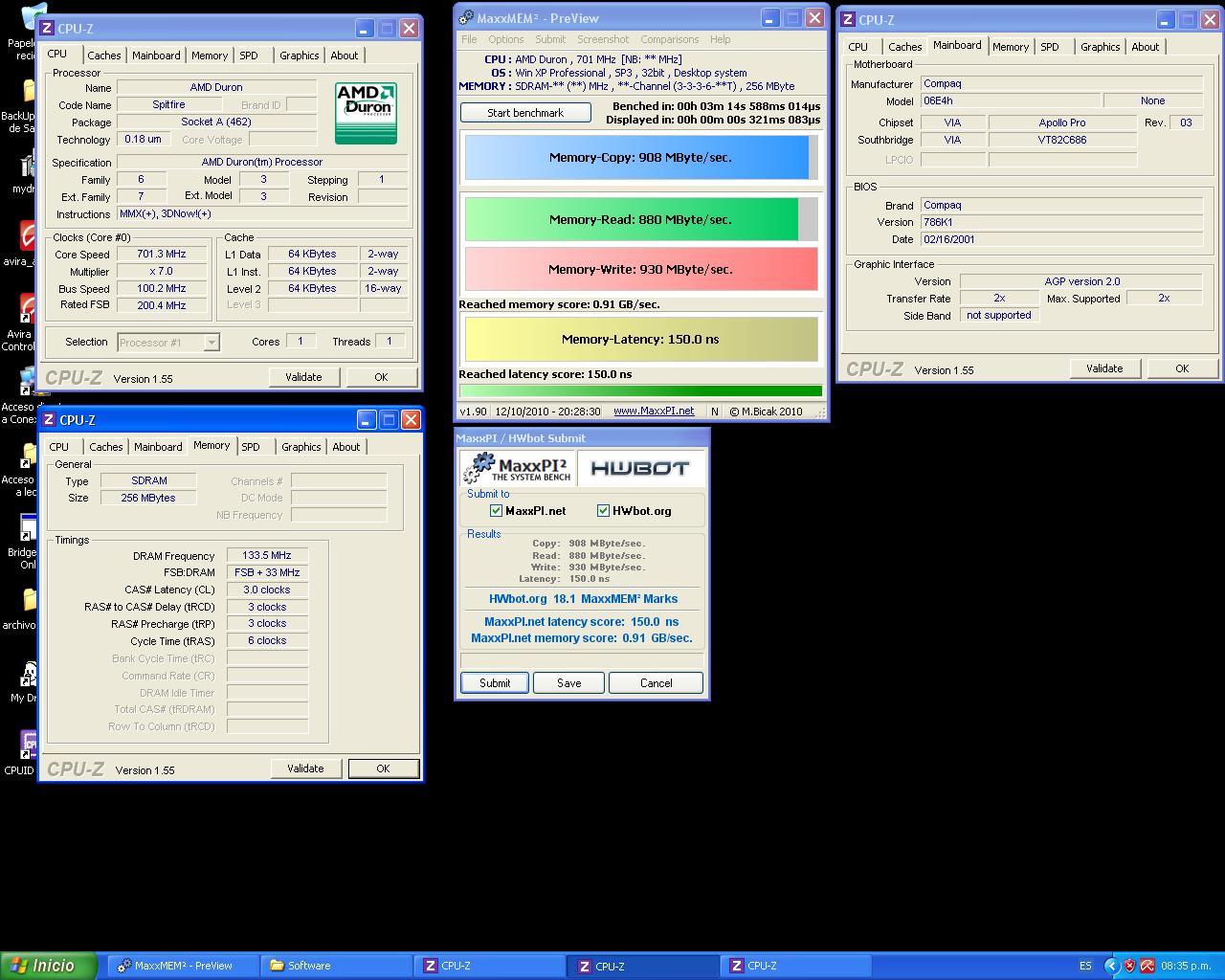
Task: Click the Memory-Write red result bar
Action: pos(641,269)
